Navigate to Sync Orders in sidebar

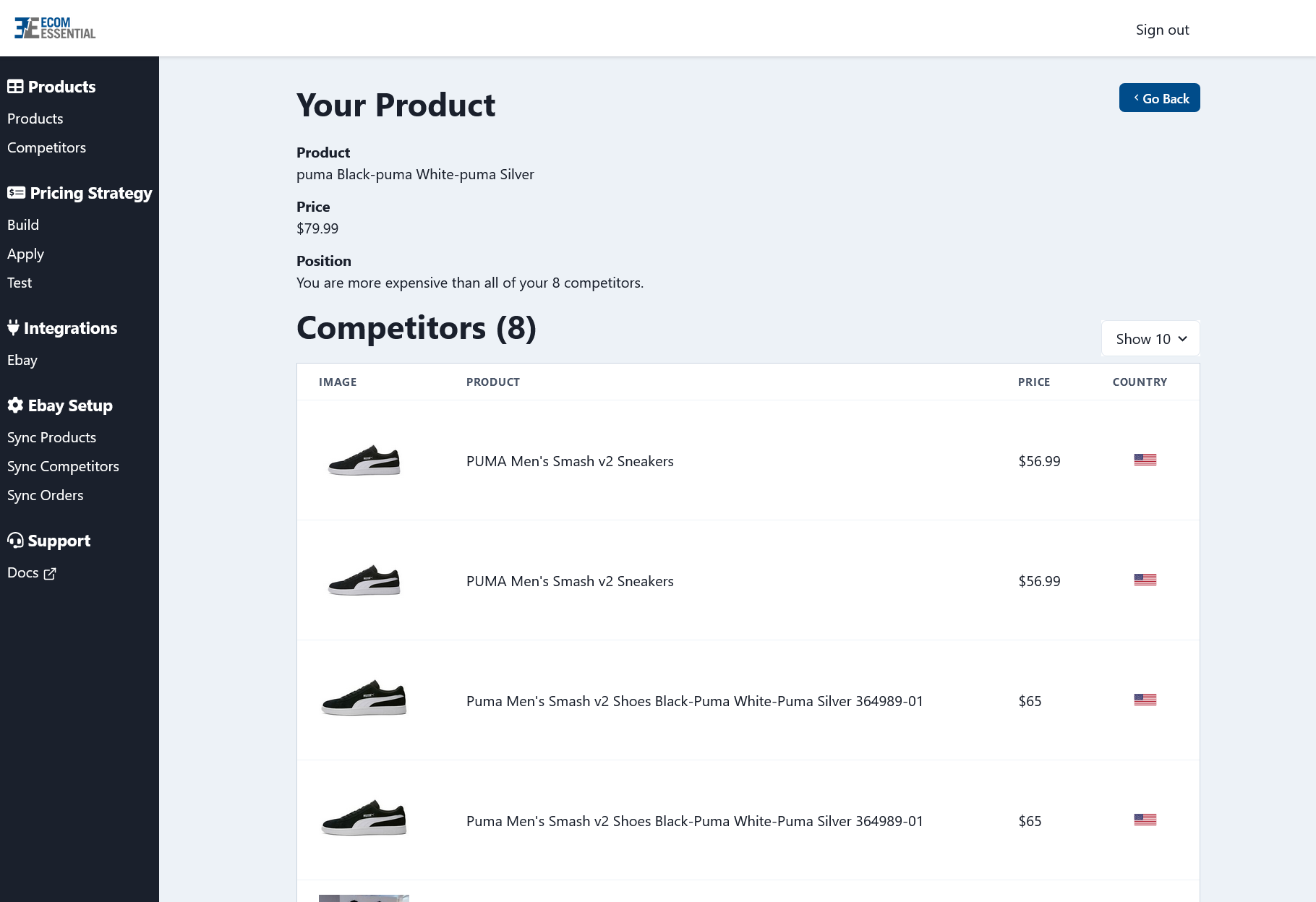tap(45, 495)
